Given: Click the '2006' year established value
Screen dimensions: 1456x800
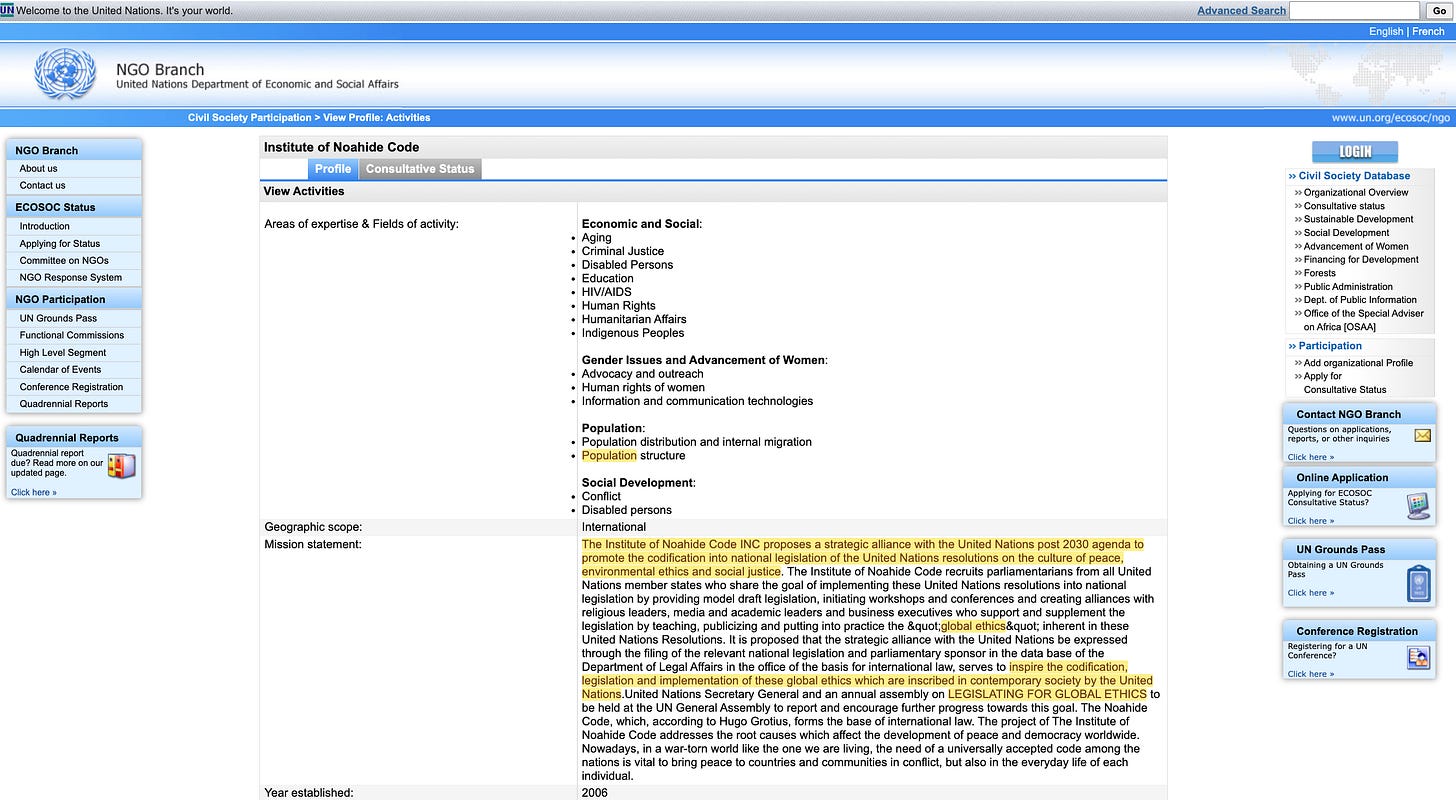Looking at the screenshot, I should tap(594, 793).
